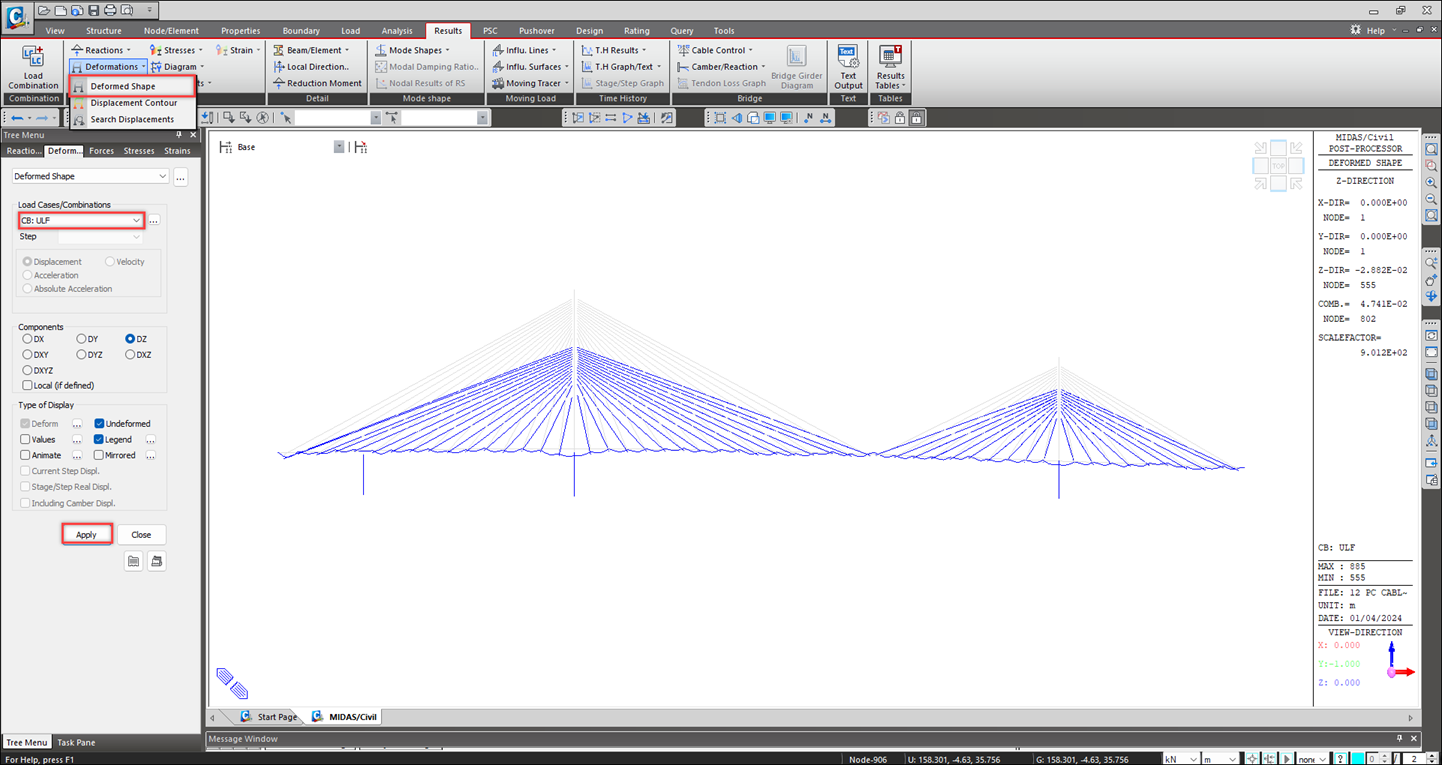Enable the Animate checkbox
The height and width of the screenshot is (765, 1442).
coord(26,455)
